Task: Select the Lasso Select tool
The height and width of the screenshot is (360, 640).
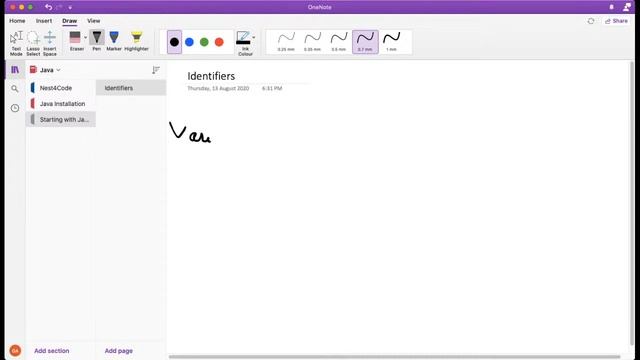Action: click(x=33, y=43)
